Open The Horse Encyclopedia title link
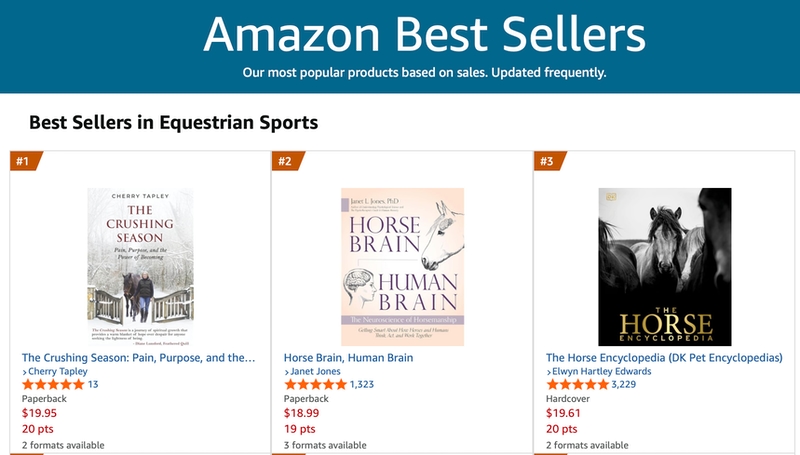The width and height of the screenshot is (800, 455). coord(664,357)
